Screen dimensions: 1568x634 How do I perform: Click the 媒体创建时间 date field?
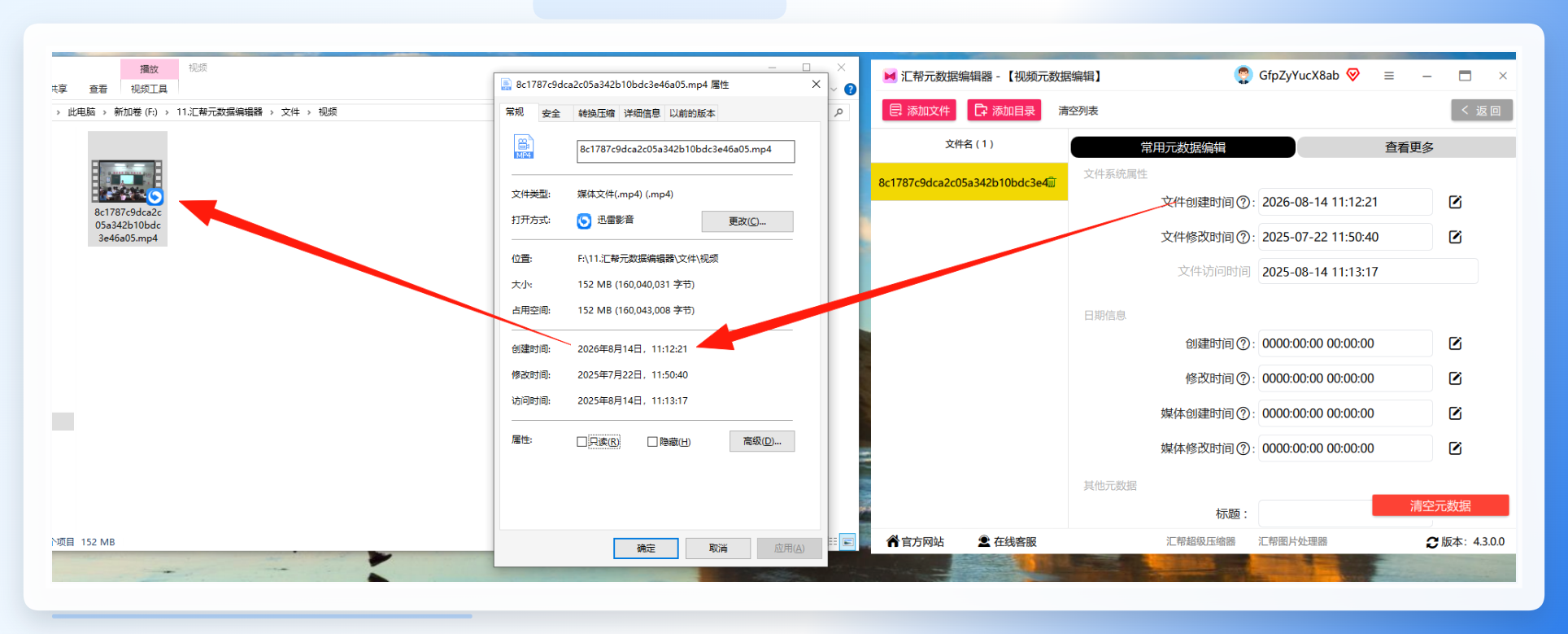(x=1345, y=413)
